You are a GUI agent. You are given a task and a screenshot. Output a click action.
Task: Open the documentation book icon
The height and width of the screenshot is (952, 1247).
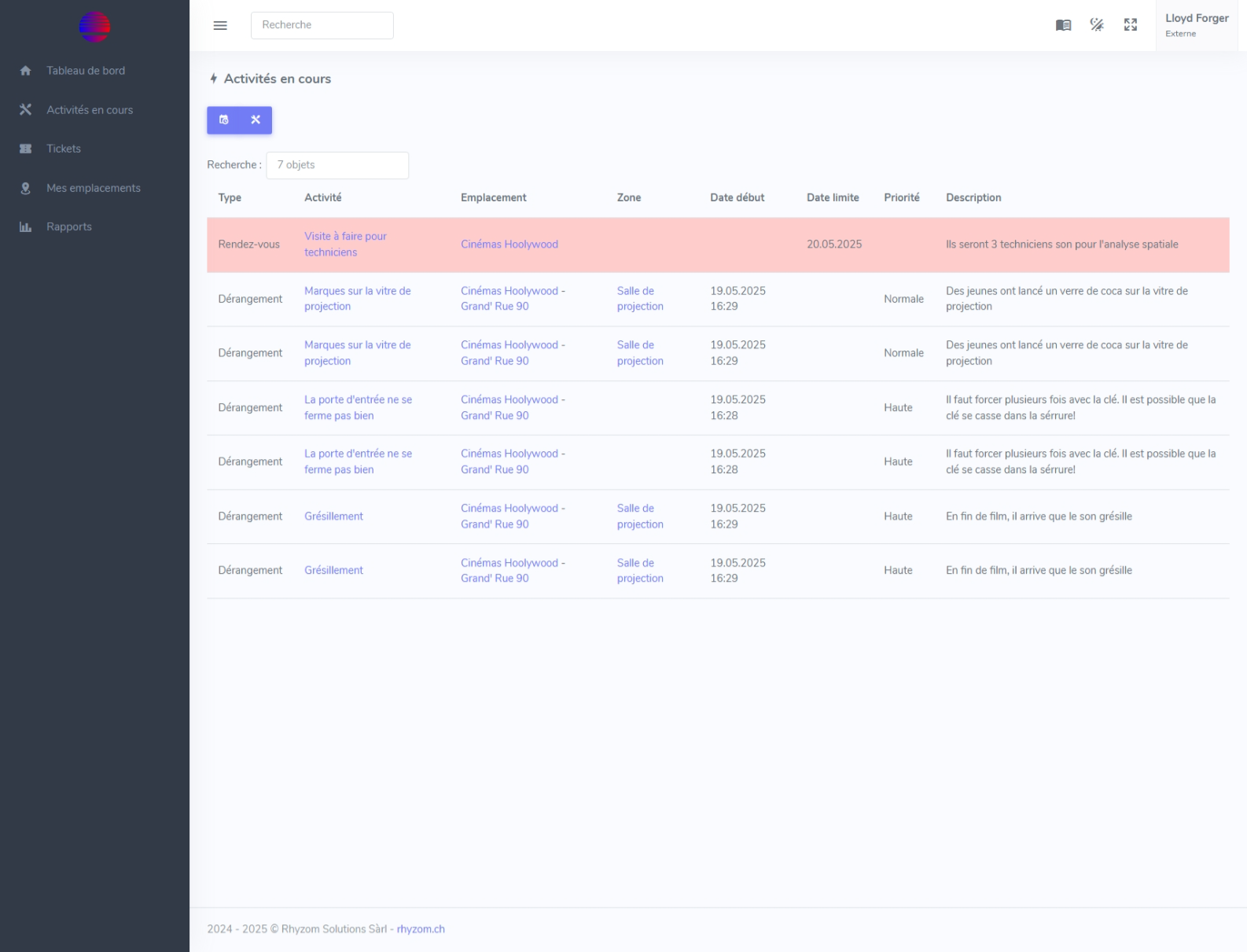(1063, 25)
